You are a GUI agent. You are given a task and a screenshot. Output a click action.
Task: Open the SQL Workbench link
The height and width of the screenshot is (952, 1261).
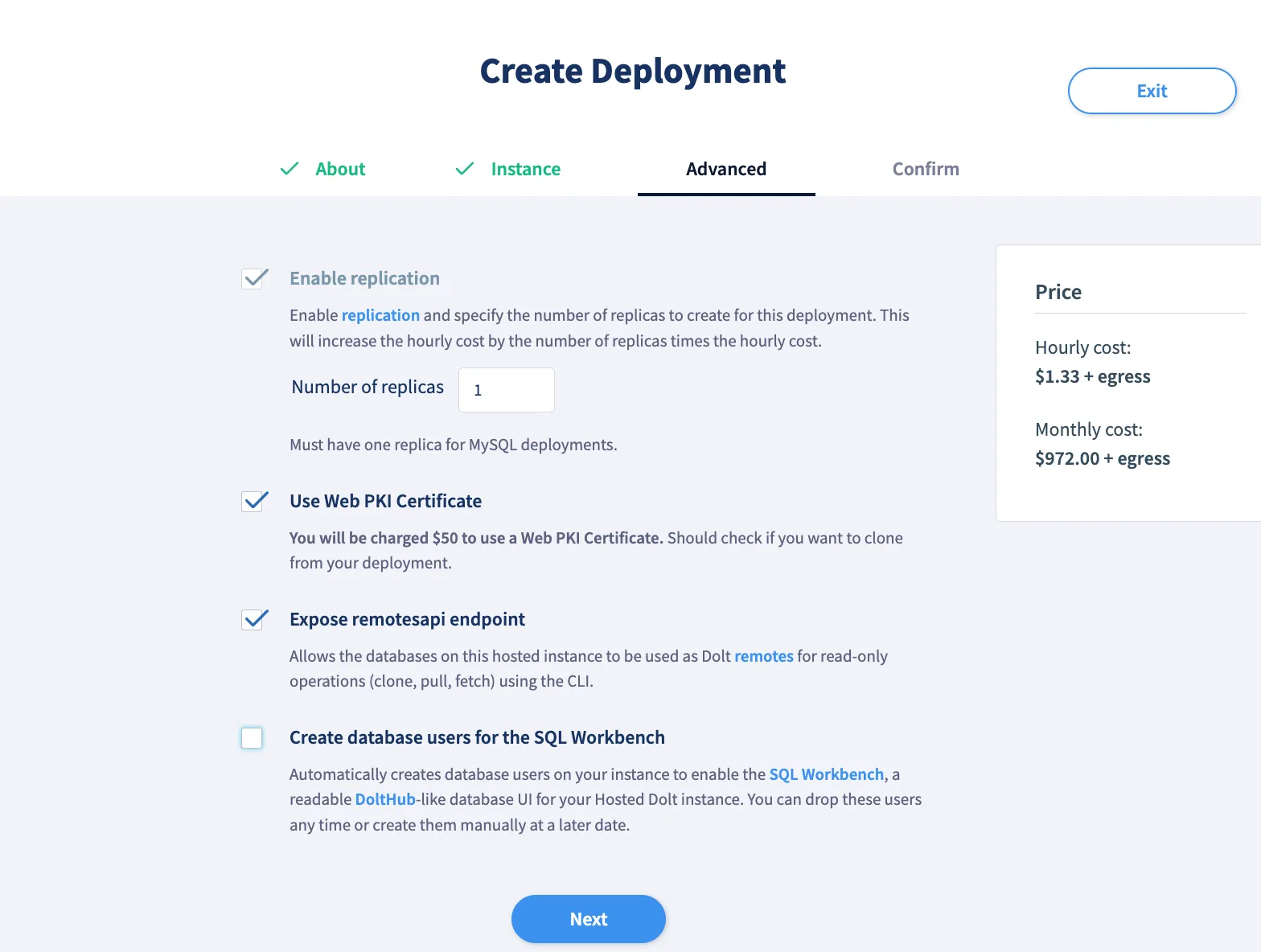point(826,774)
